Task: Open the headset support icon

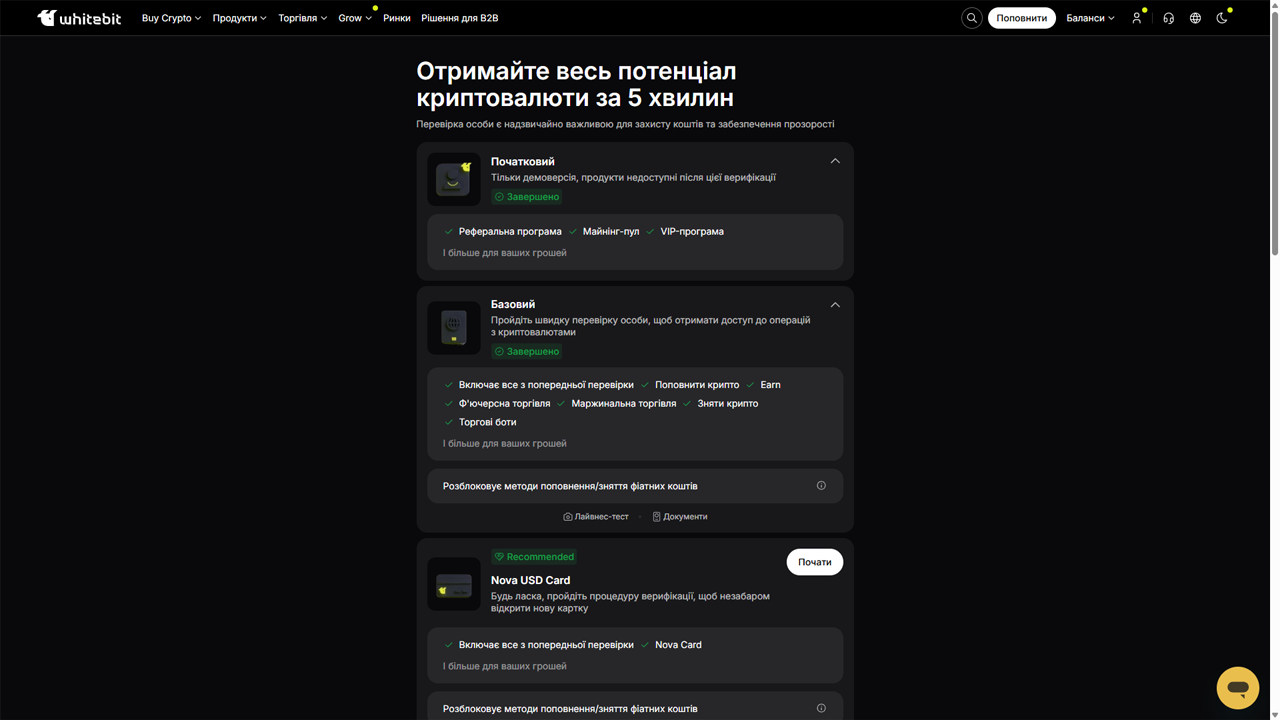Action: tap(1168, 18)
